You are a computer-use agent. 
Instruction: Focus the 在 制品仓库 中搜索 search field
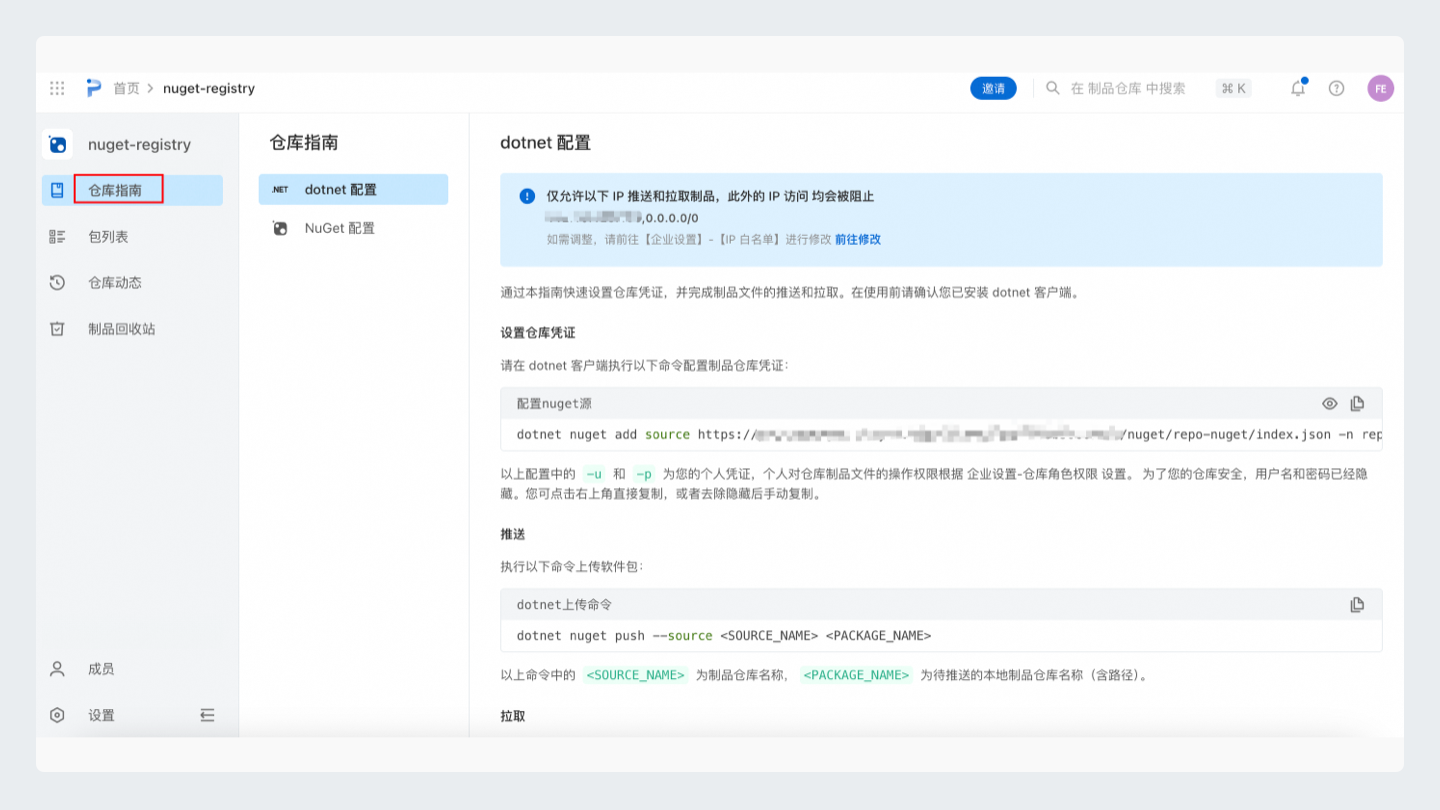point(1128,88)
